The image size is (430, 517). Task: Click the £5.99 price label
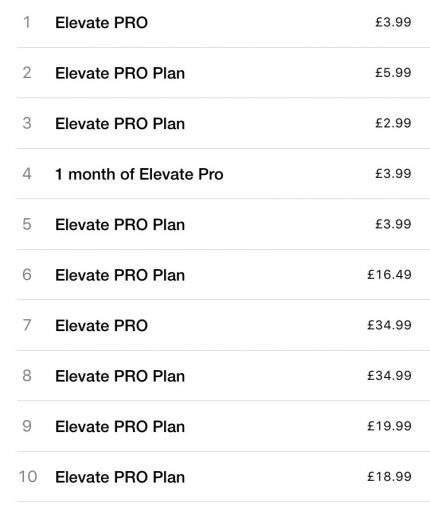[393, 73]
